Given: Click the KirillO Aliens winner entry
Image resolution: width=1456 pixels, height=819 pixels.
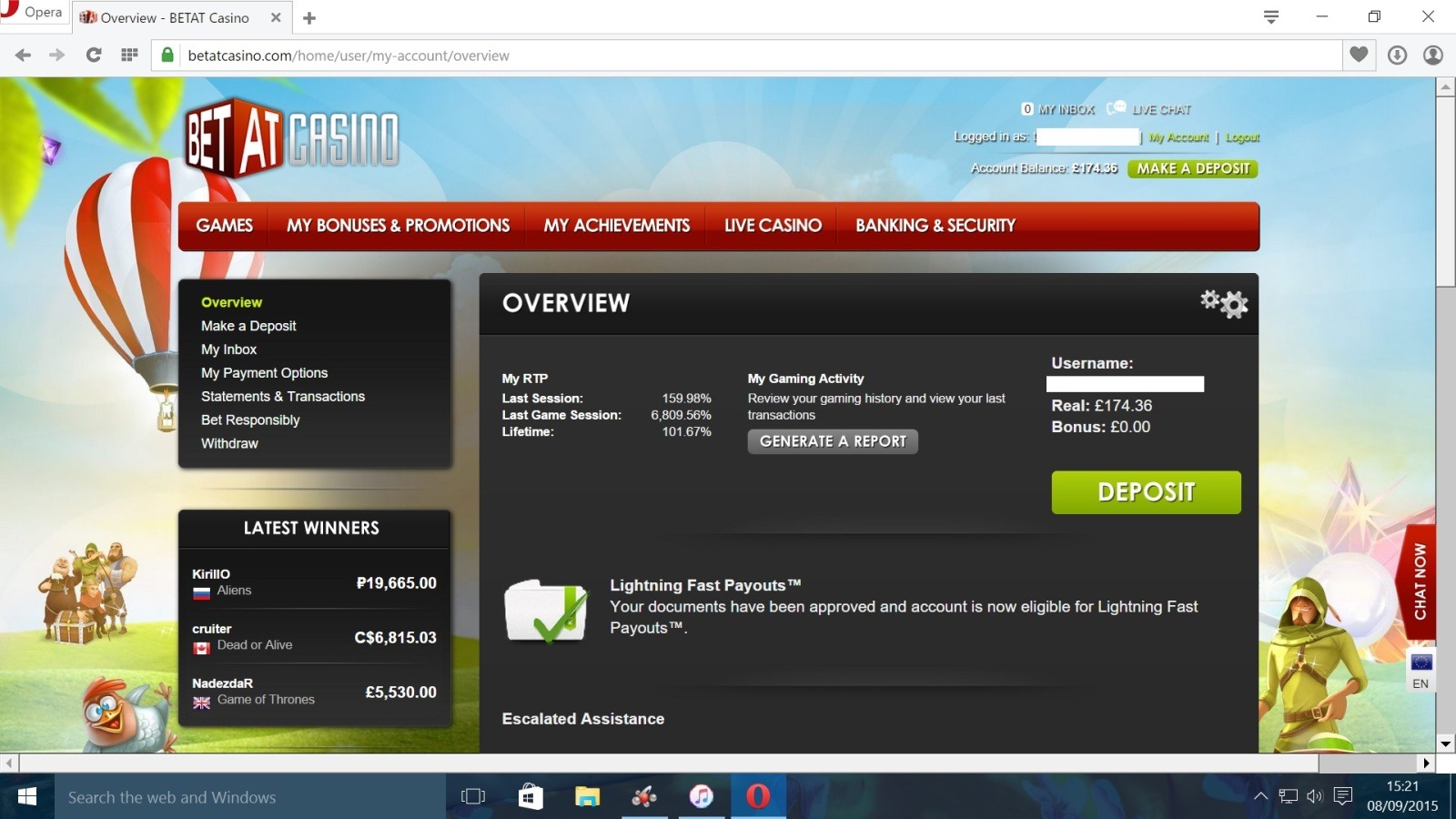Looking at the screenshot, I should pos(314,582).
